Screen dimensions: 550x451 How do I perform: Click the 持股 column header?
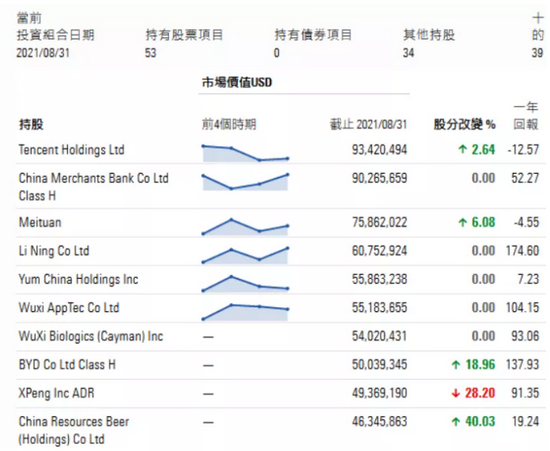coord(31,124)
